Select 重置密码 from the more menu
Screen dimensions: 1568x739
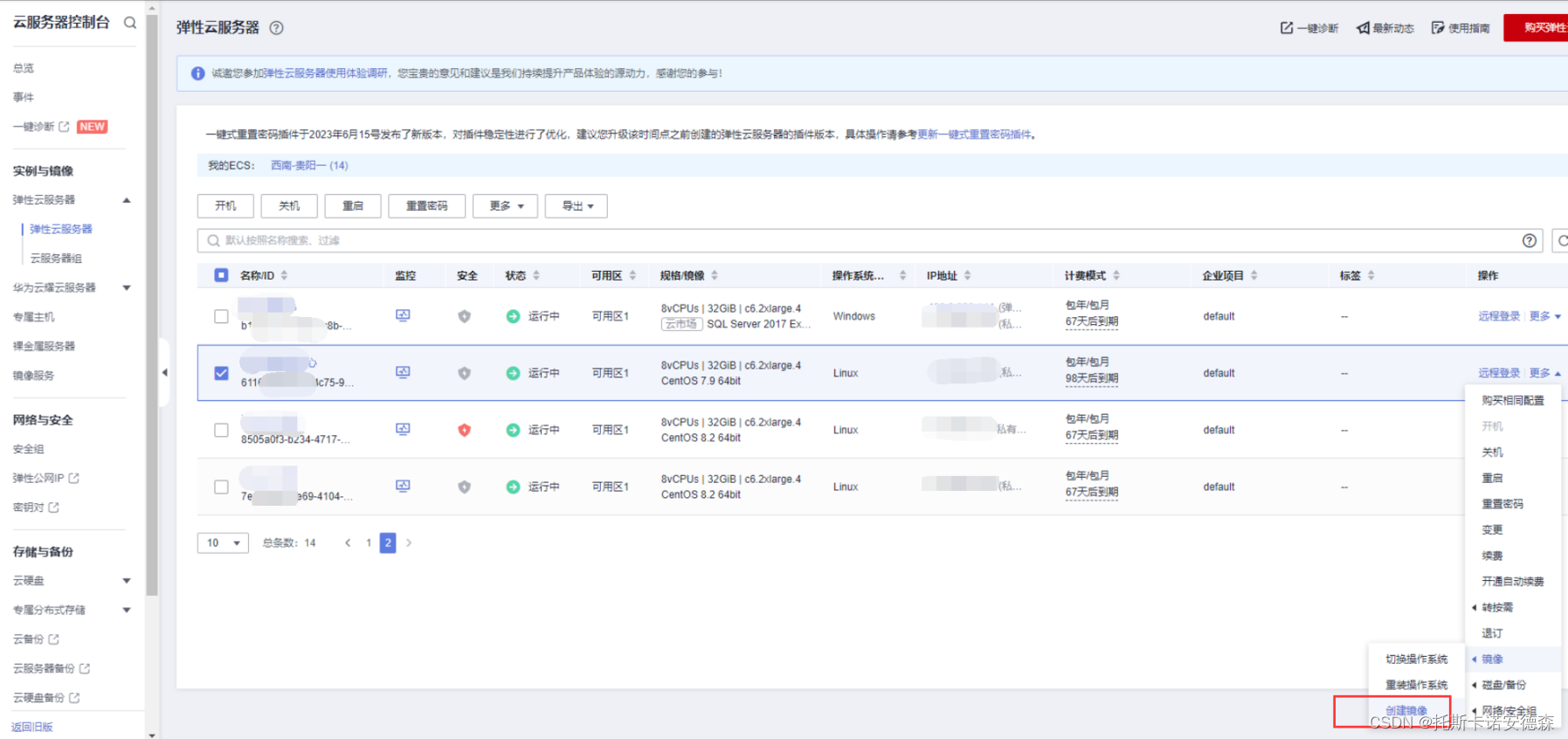(x=1502, y=504)
